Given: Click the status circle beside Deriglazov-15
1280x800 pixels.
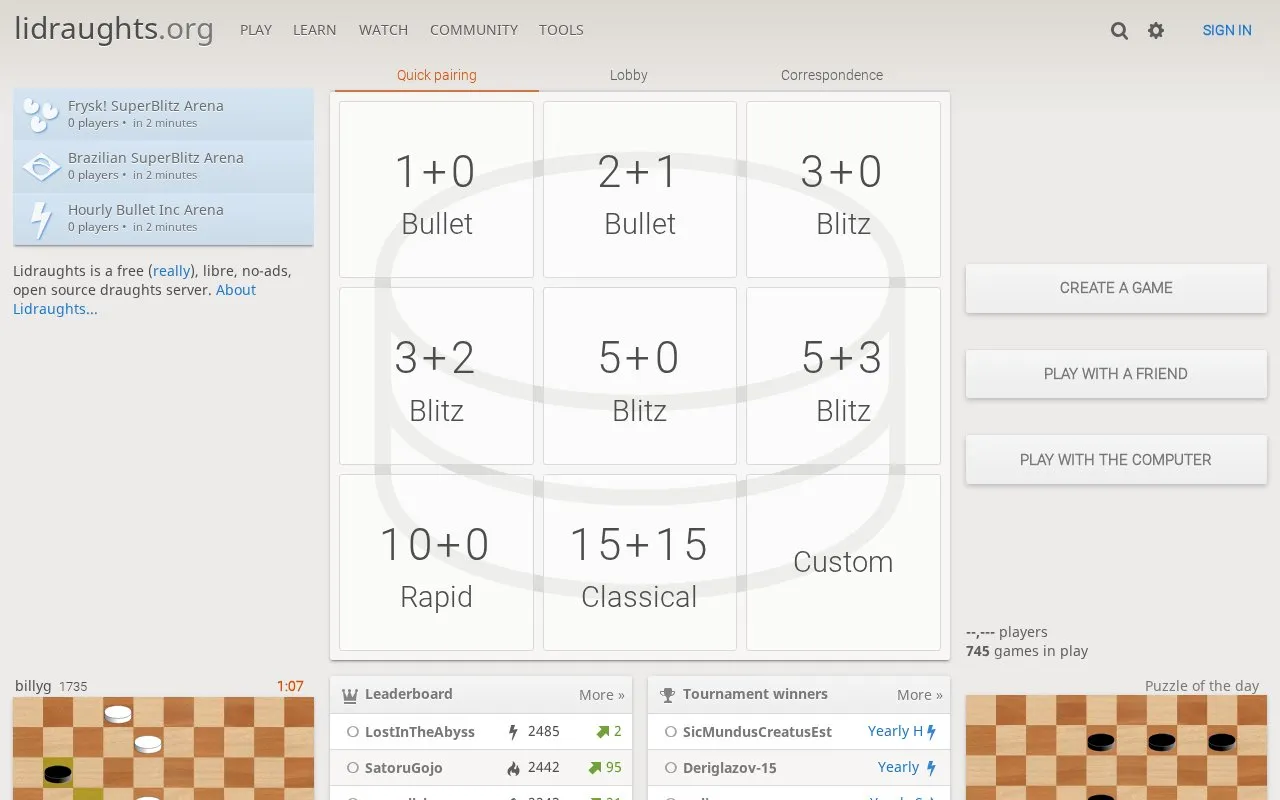Looking at the screenshot, I should point(671,768).
